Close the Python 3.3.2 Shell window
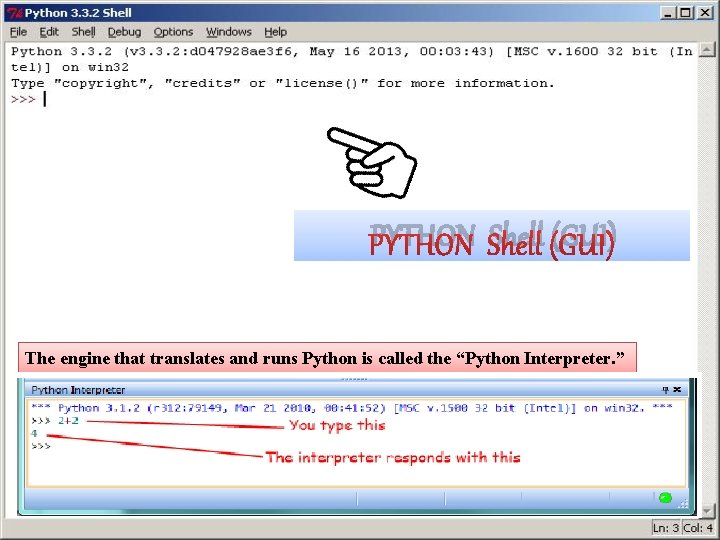The image size is (720, 540). tap(705, 13)
